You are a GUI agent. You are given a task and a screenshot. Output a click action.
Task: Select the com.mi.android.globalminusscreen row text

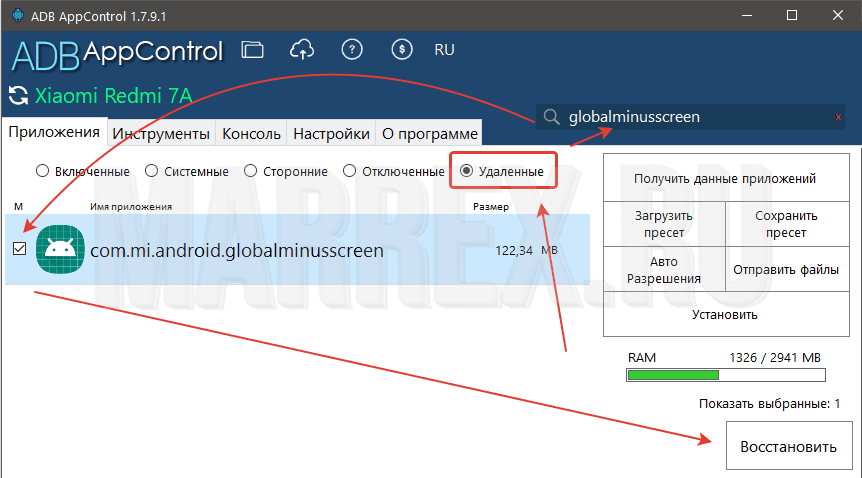[x=237, y=251]
